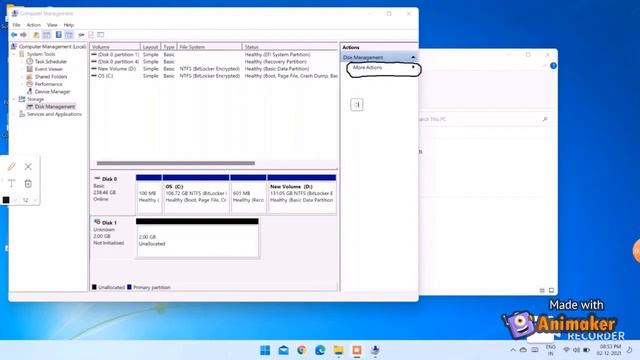Open the font size 12 dropdown
640x360 pixels.
[30, 200]
